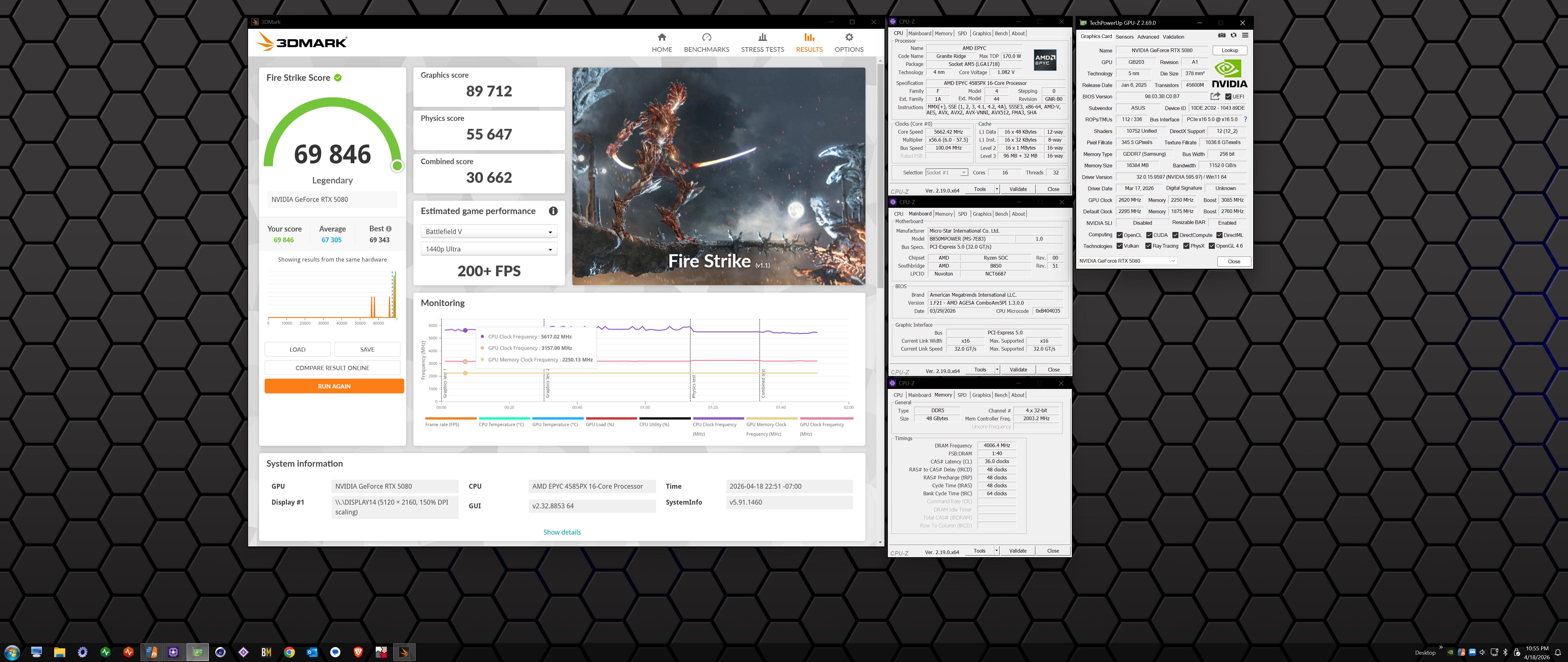This screenshot has height=662, width=1568.
Task: Open the Battlefield V game dropdown
Action: coord(489,232)
